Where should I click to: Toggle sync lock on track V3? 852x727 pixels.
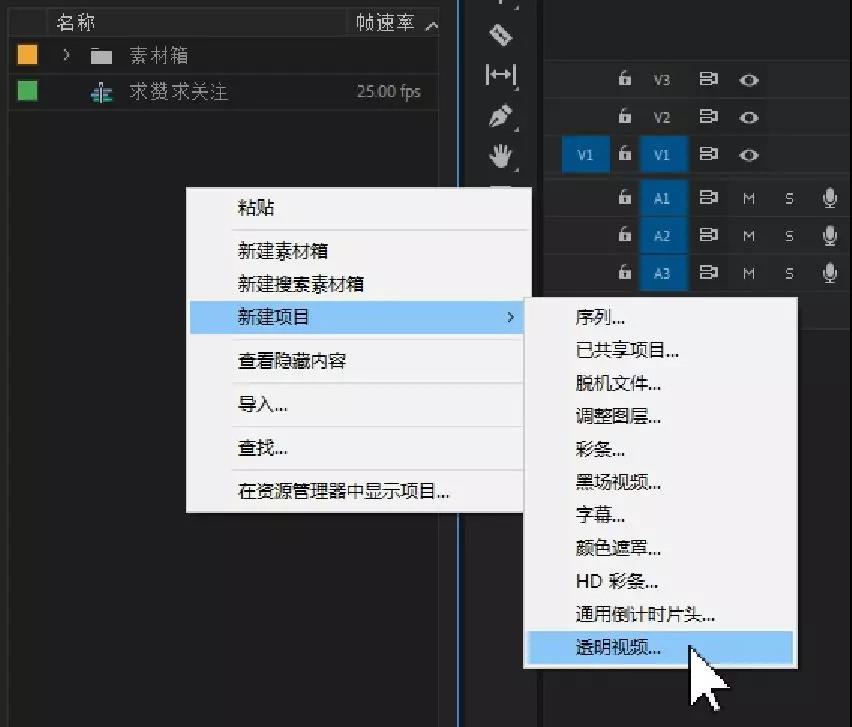tap(709, 80)
